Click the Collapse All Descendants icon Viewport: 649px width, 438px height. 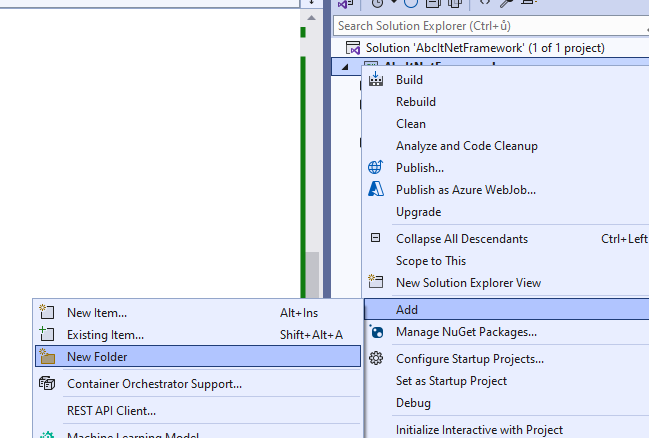pyautogui.click(x=376, y=239)
